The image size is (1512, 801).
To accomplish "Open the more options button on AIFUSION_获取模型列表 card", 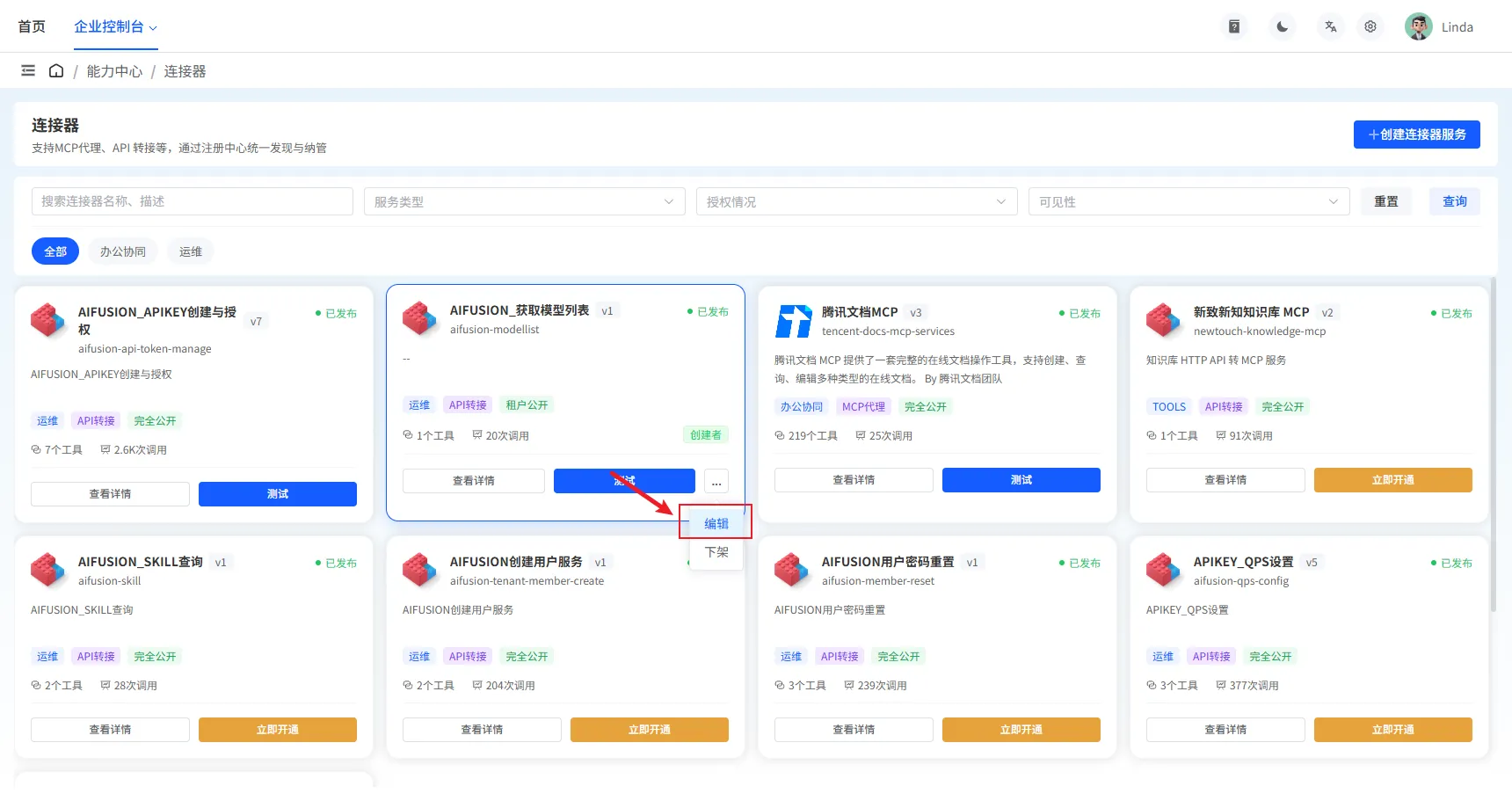I will point(716,481).
